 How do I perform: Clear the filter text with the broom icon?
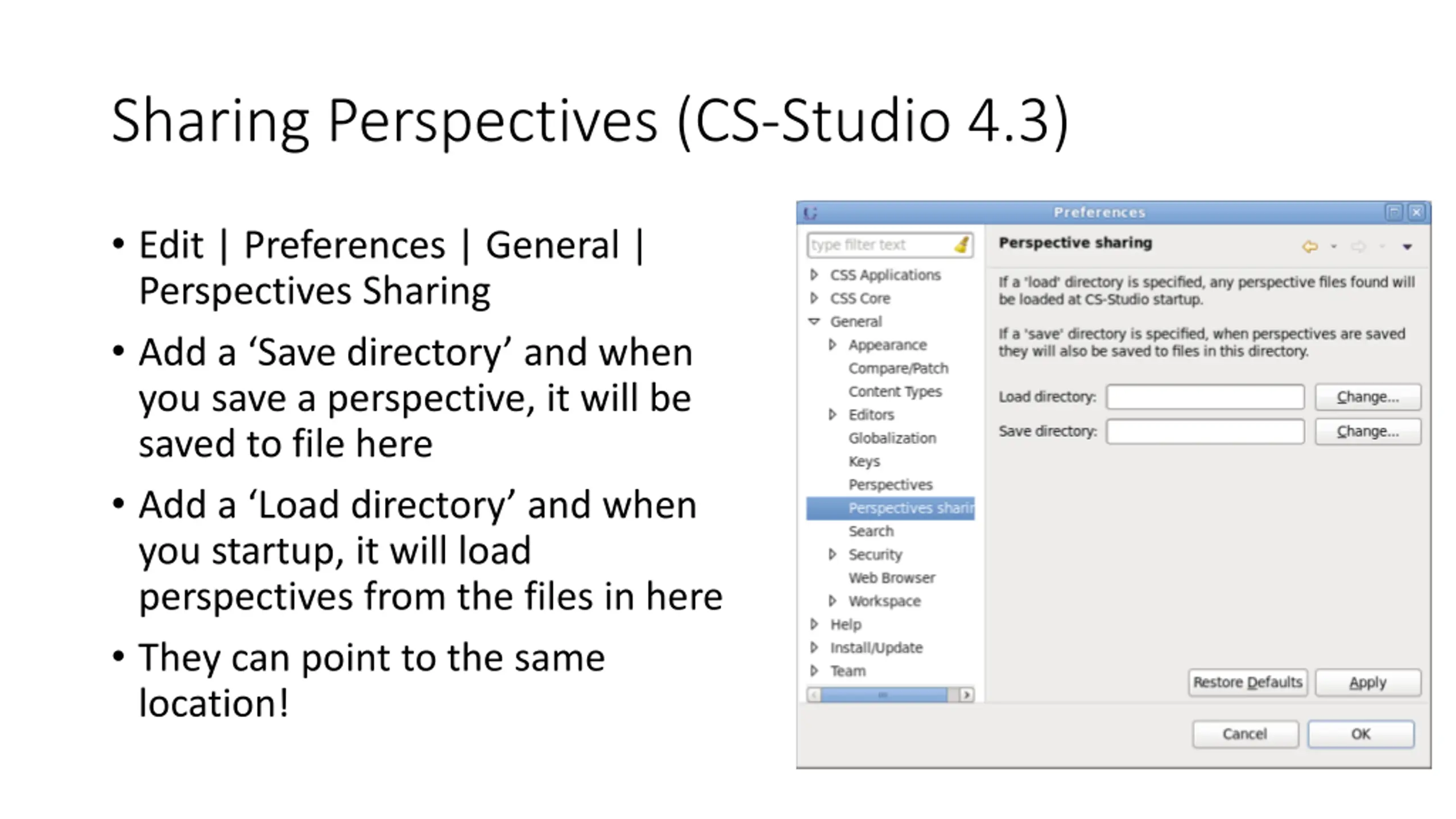(x=962, y=245)
